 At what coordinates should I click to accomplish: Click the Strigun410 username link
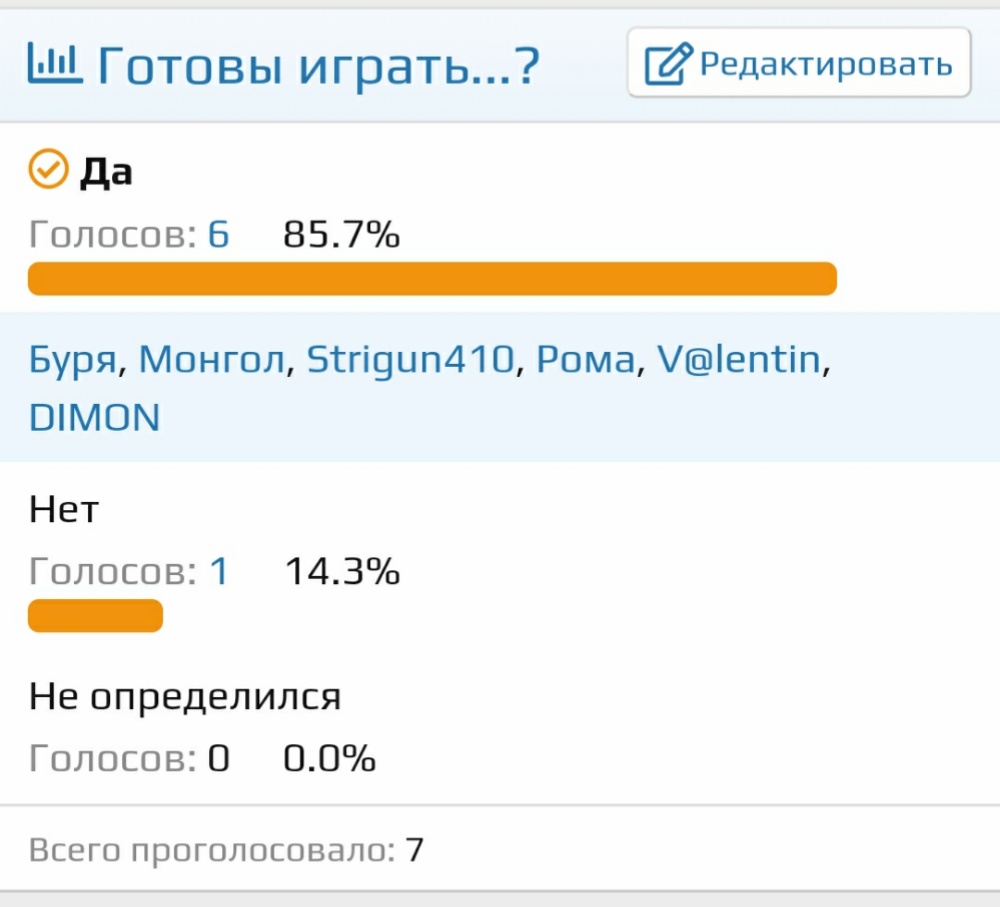410,359
